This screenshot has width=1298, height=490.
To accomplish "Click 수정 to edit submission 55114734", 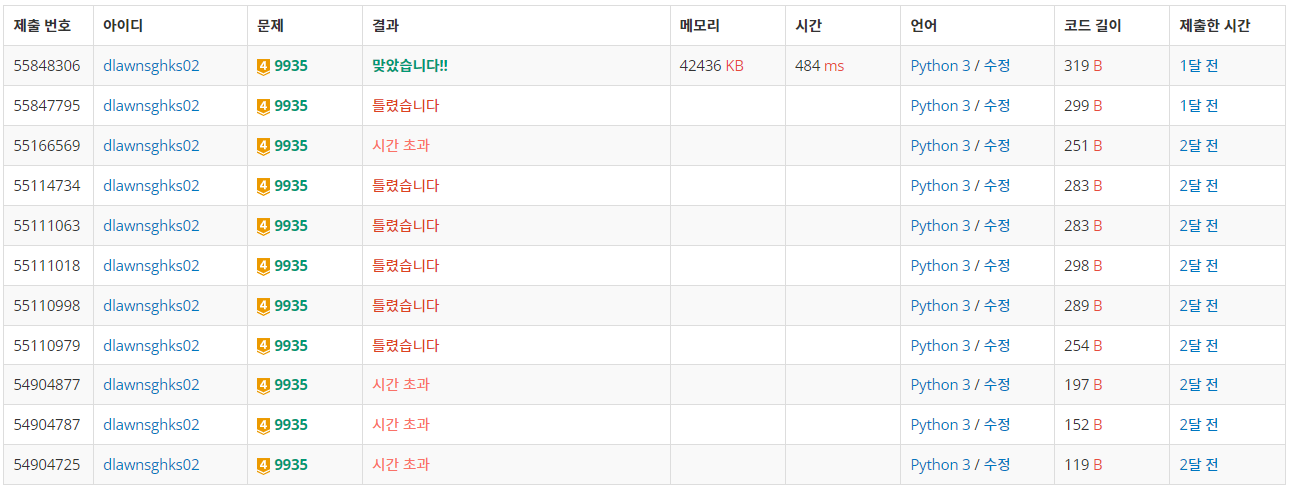I will pyautogui.click(x=997, y=186).
